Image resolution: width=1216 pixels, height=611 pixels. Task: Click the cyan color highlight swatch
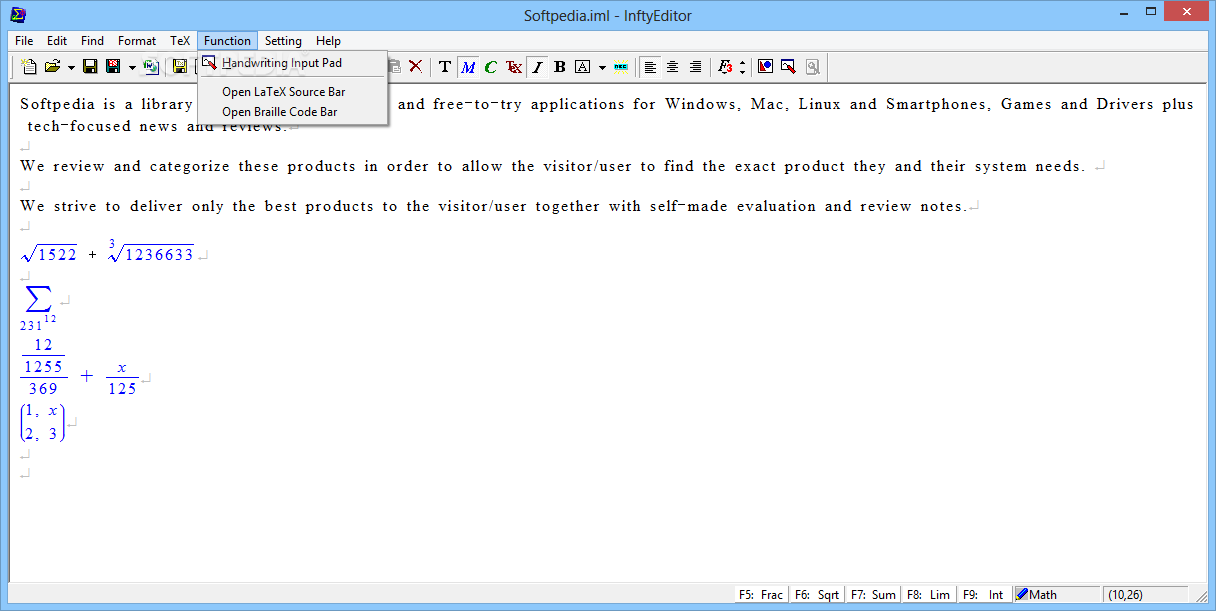[x=621, y=67]
